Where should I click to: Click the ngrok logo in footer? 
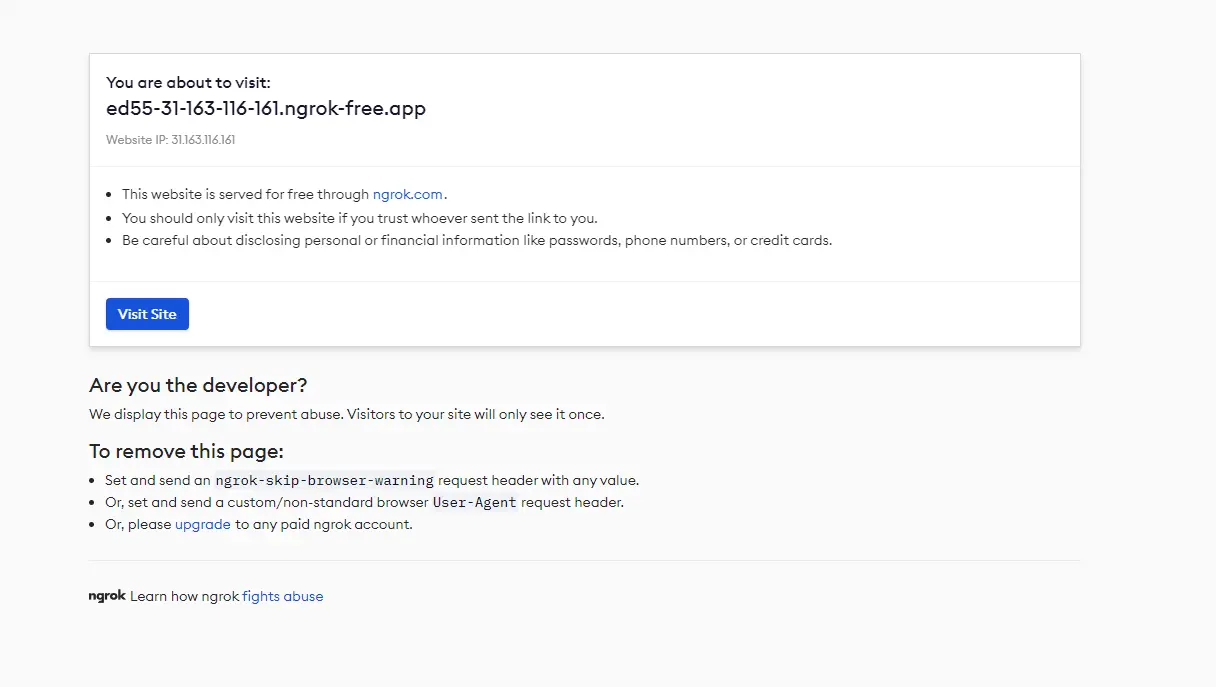pos(107,596)
